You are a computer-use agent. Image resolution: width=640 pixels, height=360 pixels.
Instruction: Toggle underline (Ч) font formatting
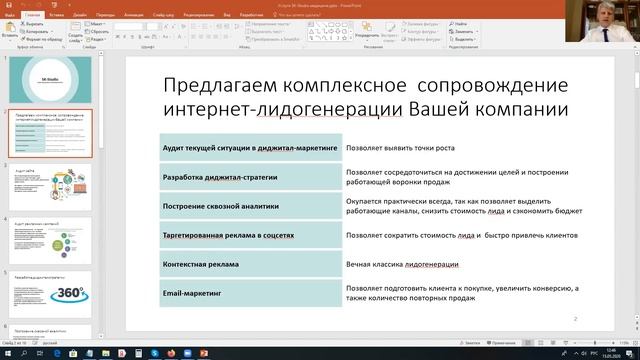(x=132, y=37)
